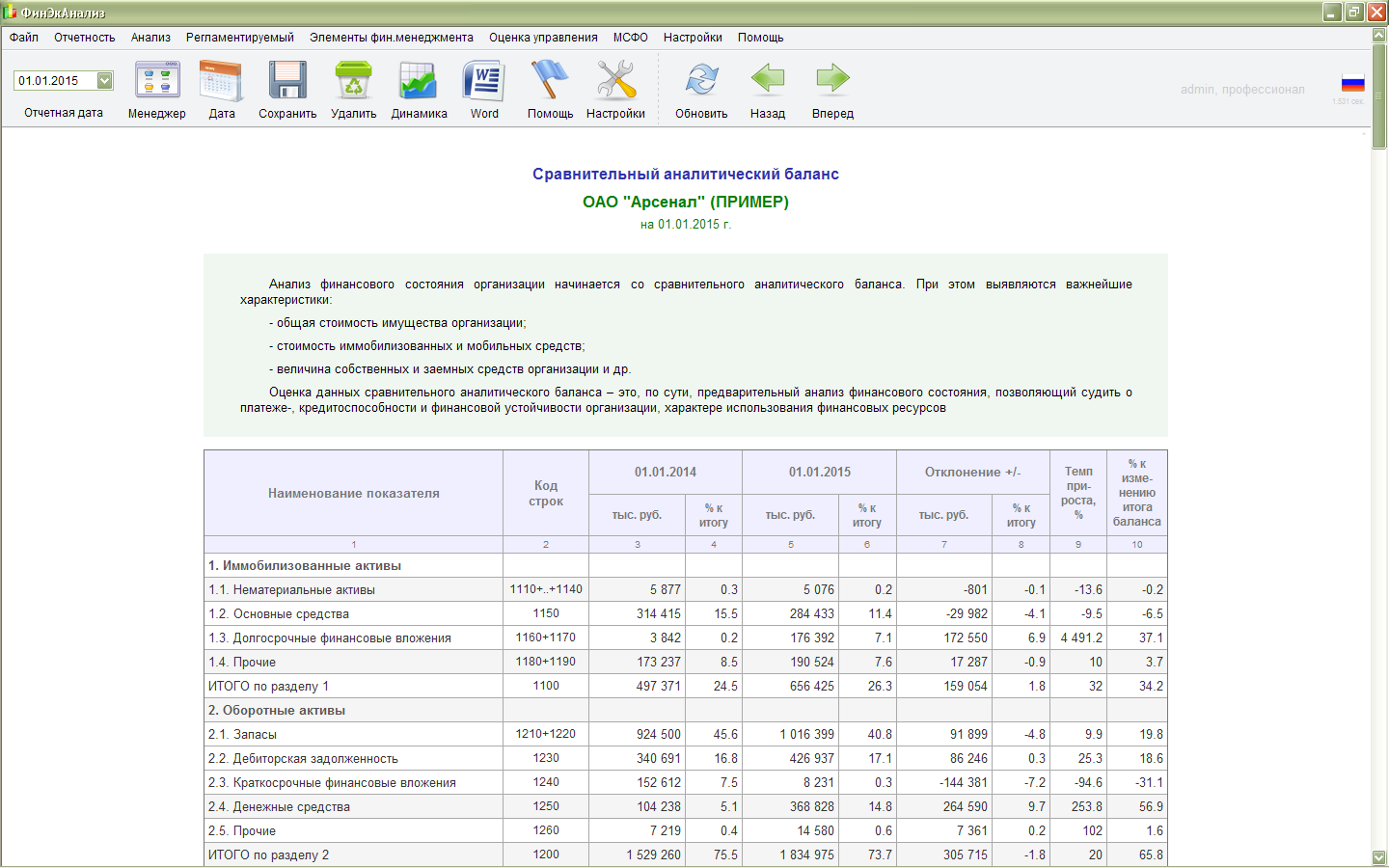The height and width of the screenshot is (868, 1389).
Task: Open the Файл menu
Action: (24, 38)
